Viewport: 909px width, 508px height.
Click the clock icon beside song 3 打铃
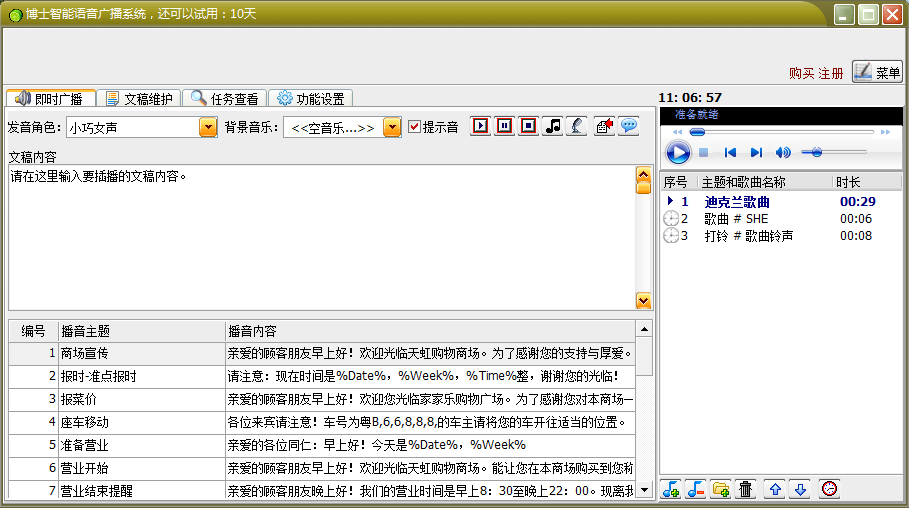click(x=671, y=235)
